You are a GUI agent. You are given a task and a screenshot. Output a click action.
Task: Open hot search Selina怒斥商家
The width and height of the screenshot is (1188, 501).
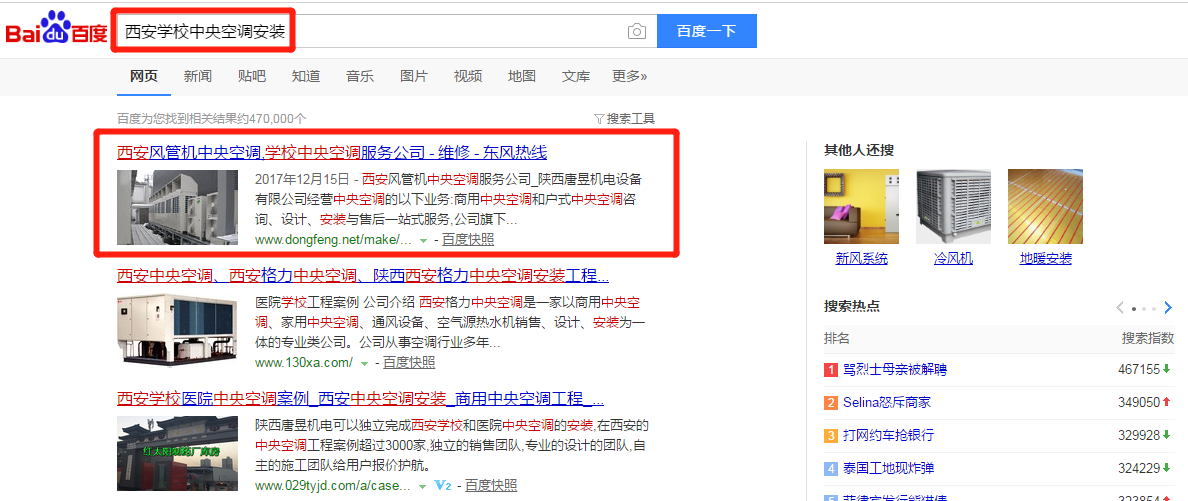tap(886, 402)
